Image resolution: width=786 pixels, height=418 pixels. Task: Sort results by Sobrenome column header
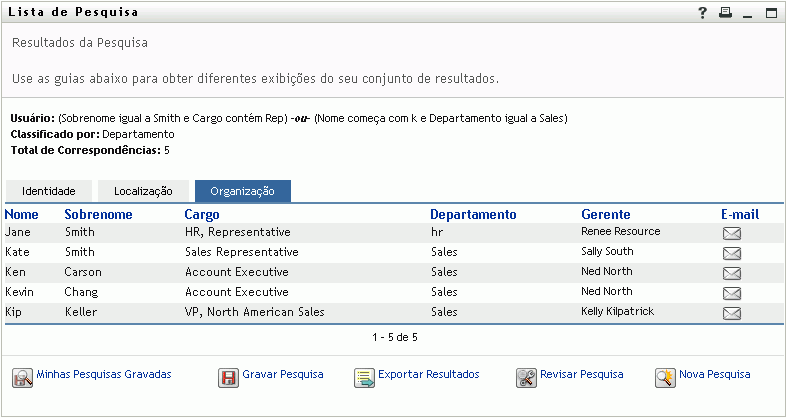[98, 214]
